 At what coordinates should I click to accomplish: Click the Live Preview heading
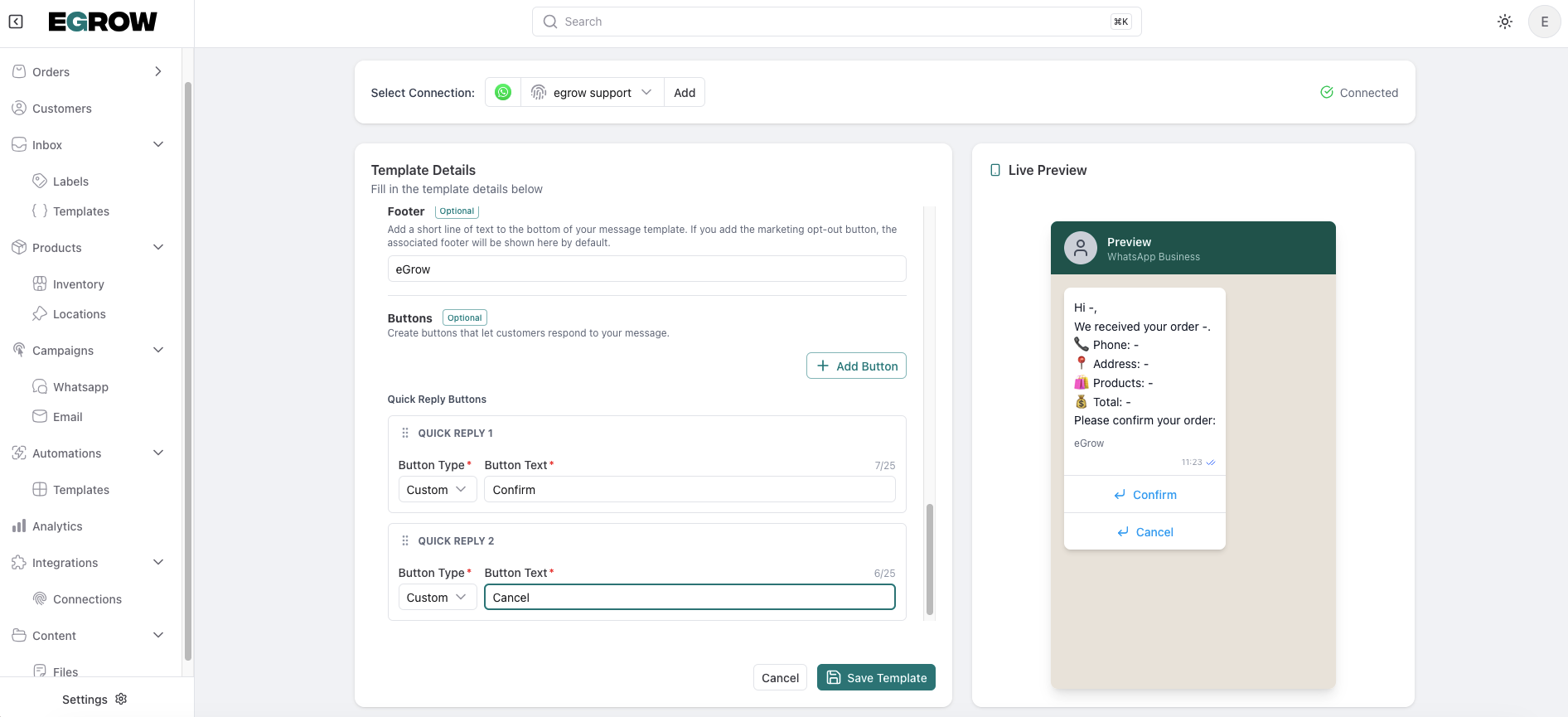(x=1048, y=170)
